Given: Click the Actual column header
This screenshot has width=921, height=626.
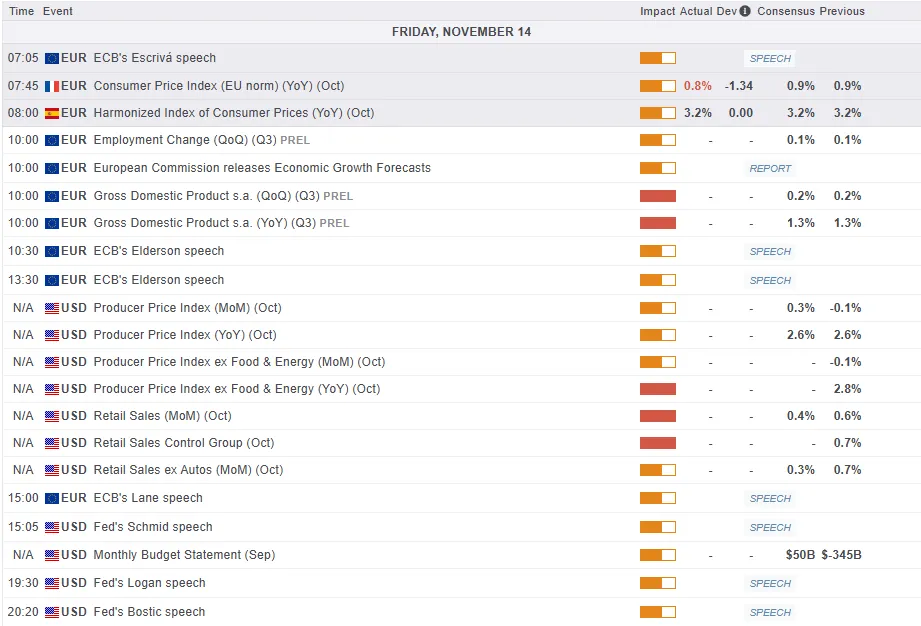Looking at the screenshot, I should [696, 11].
